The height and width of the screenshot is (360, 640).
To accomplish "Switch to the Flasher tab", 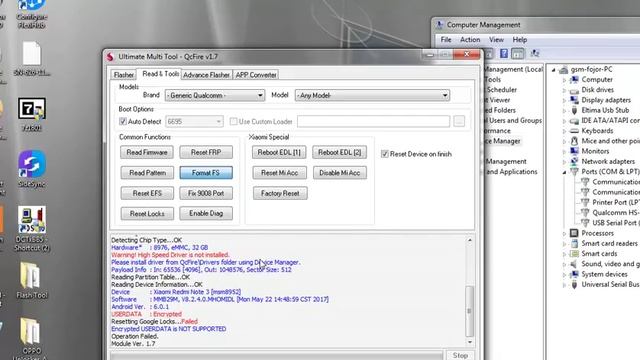I will (123, 75).
